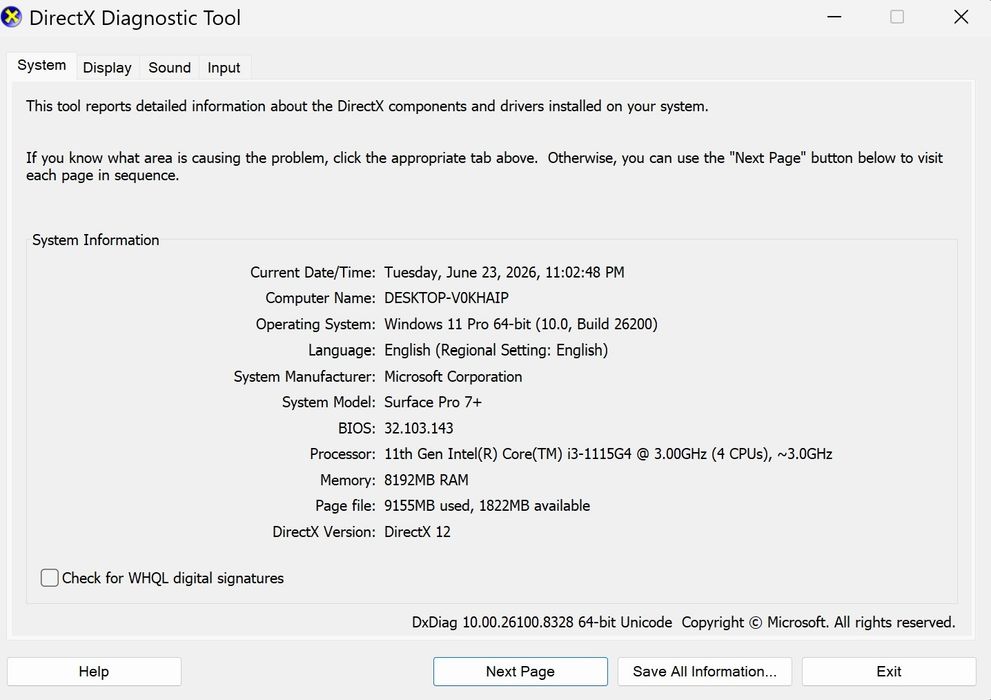Click the System Information group label

point(95,240)
